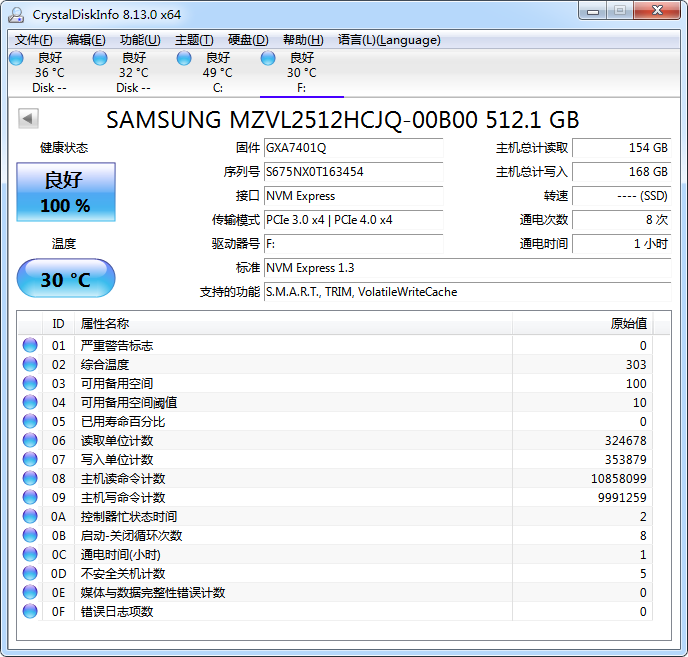Click status orb for attribute 0F
Screen dimensions: 688x657
30,611
